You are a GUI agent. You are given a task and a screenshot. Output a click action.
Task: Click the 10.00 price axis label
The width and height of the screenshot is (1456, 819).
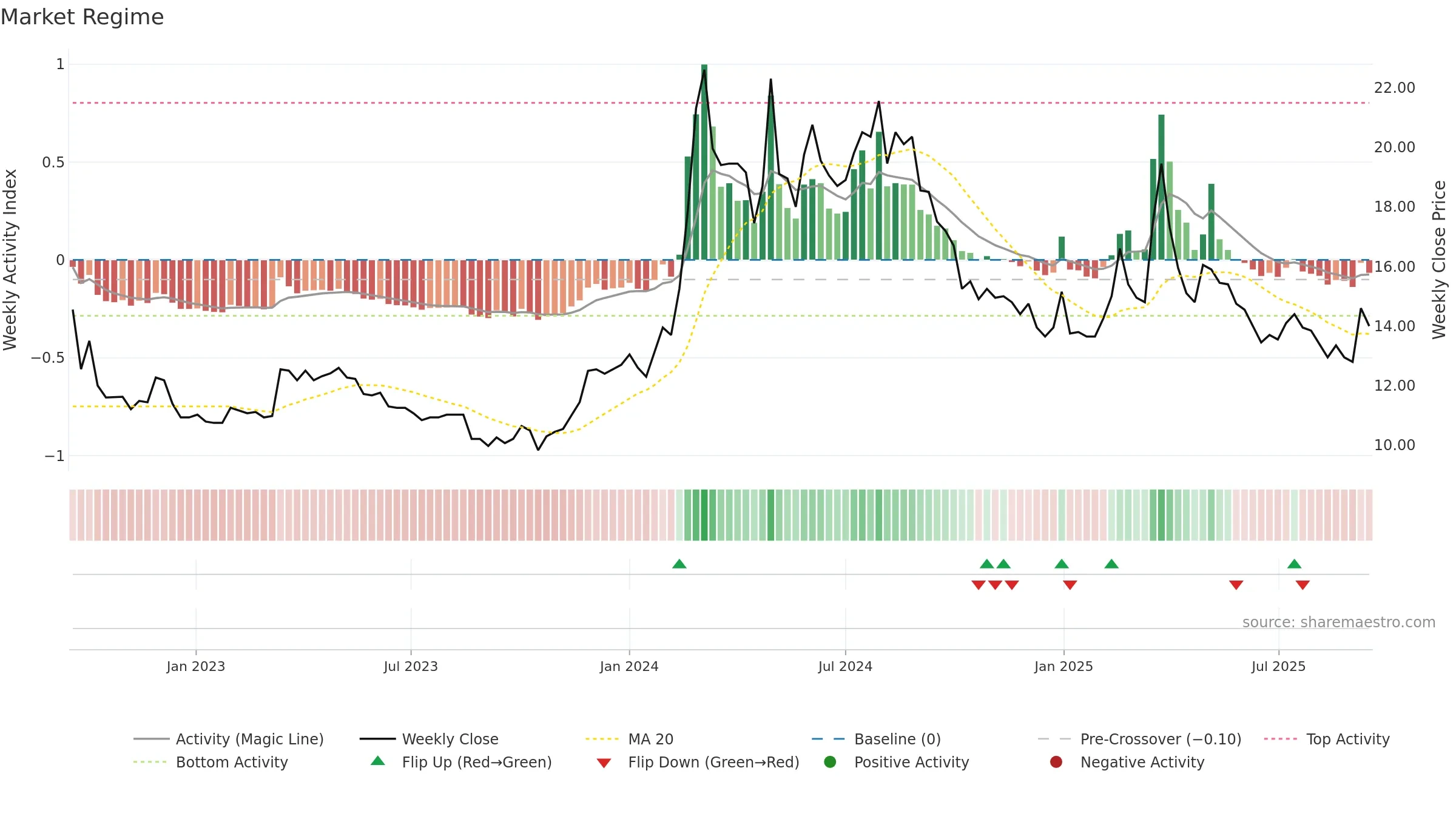(1395, 445)
